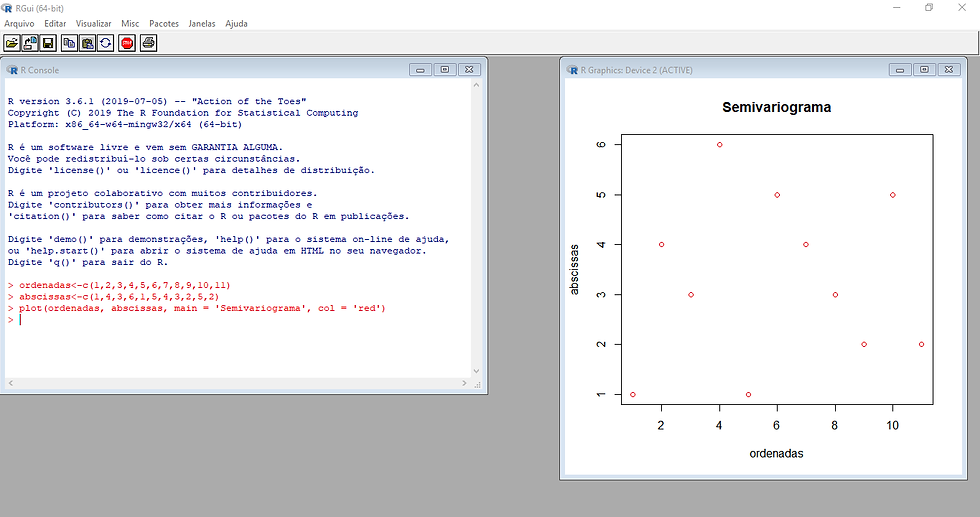Image resolution: width=980 pixels, height=517 pixels.
Task: Open the Janelas menu
Action: pyautogui.click(x=202, y=24)
